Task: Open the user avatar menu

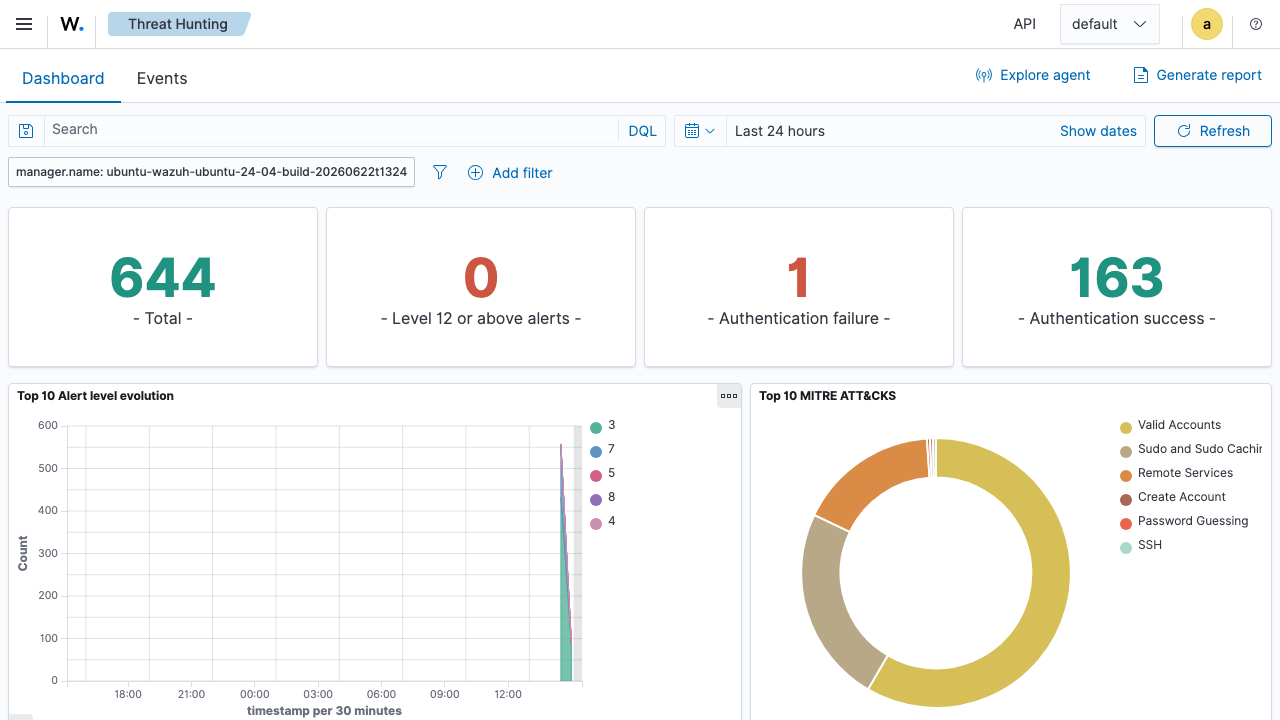Action: pos(1207,24)
